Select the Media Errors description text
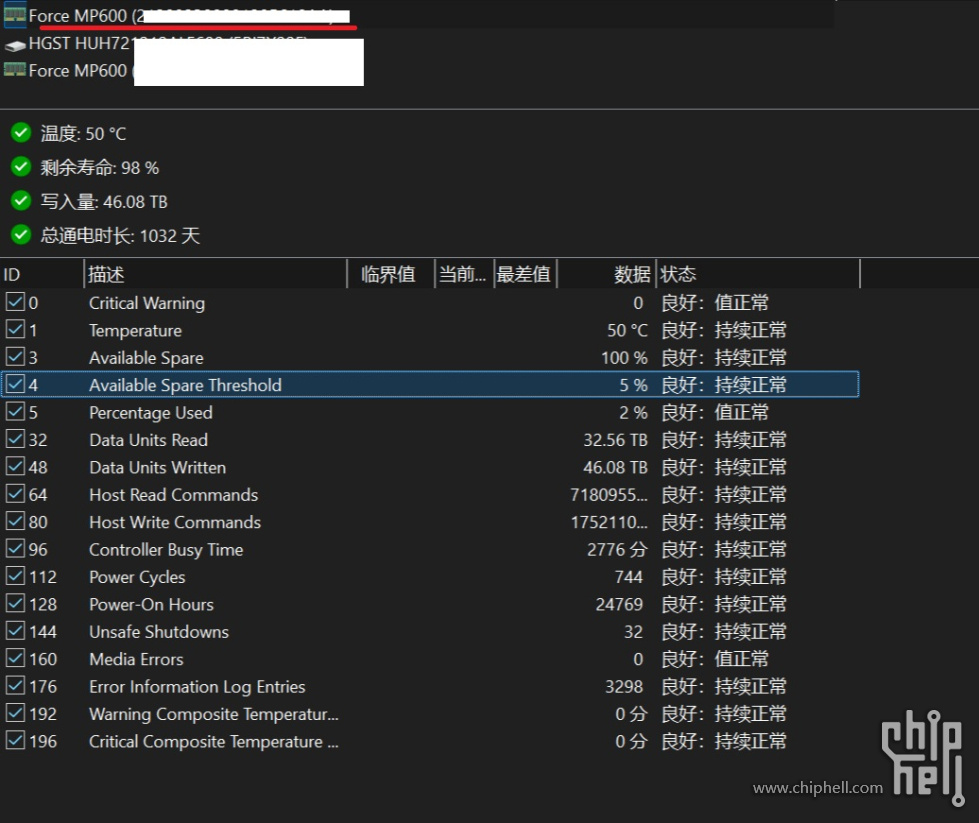This screenshot has width=979, height=823. 136,659
